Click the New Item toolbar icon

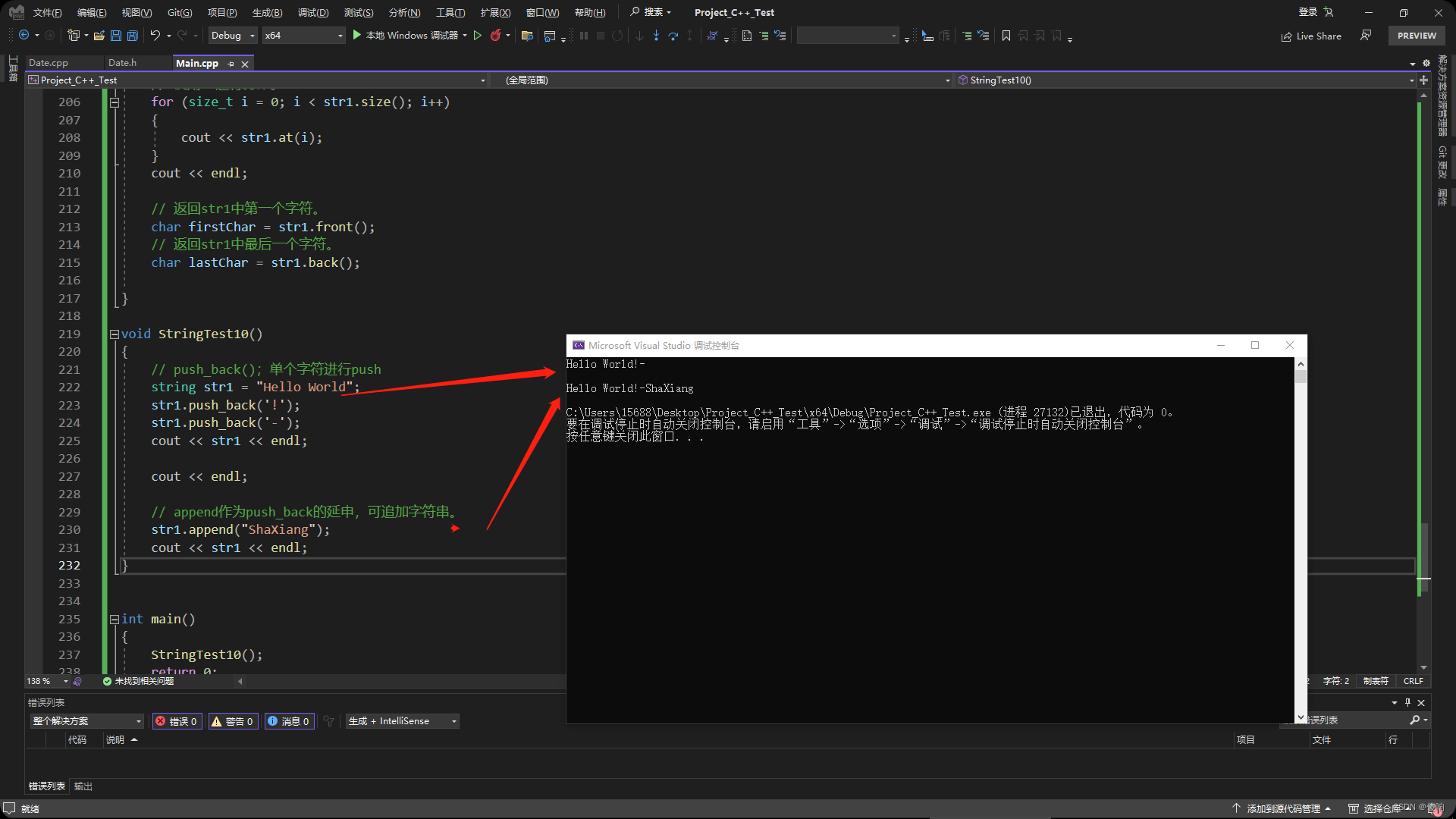tap(74, 36)
